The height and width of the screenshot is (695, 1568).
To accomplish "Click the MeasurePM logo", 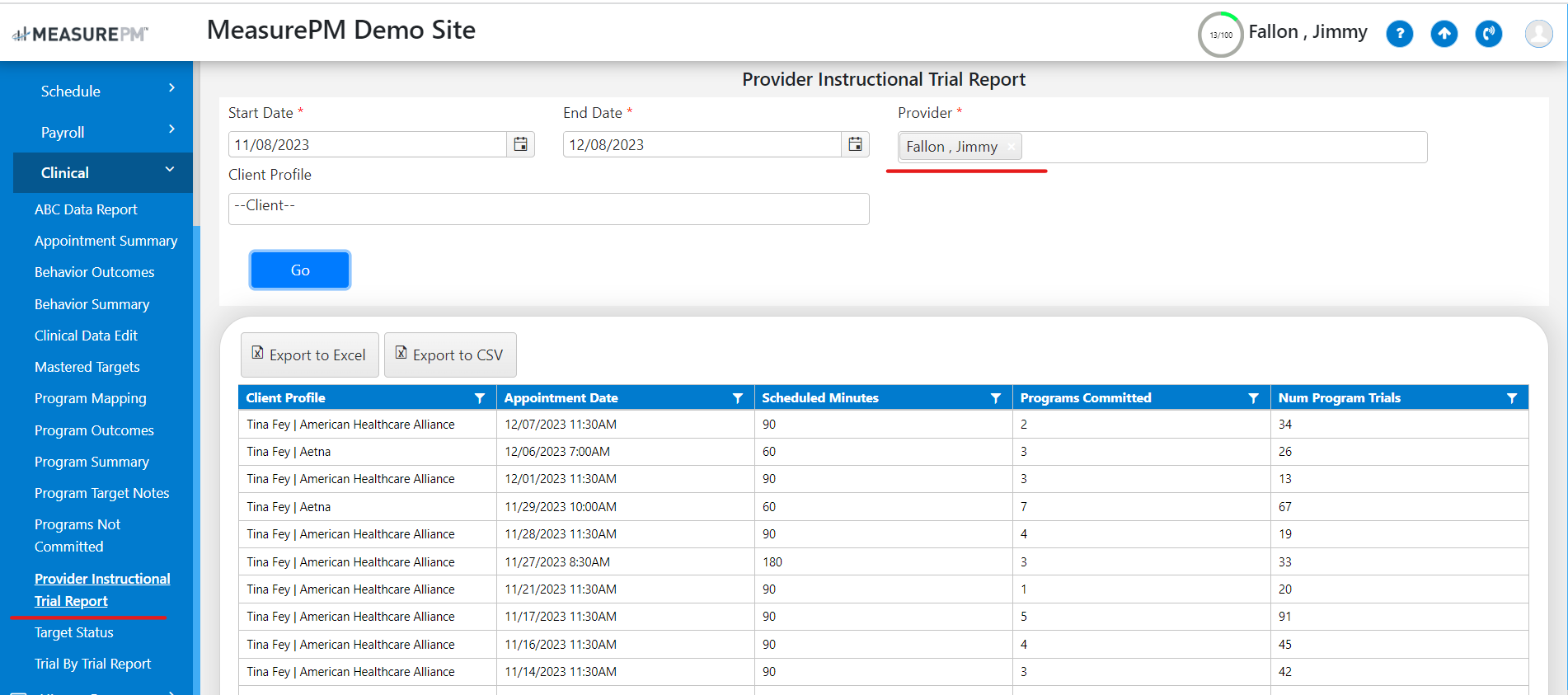I will [x=80, y=34].
